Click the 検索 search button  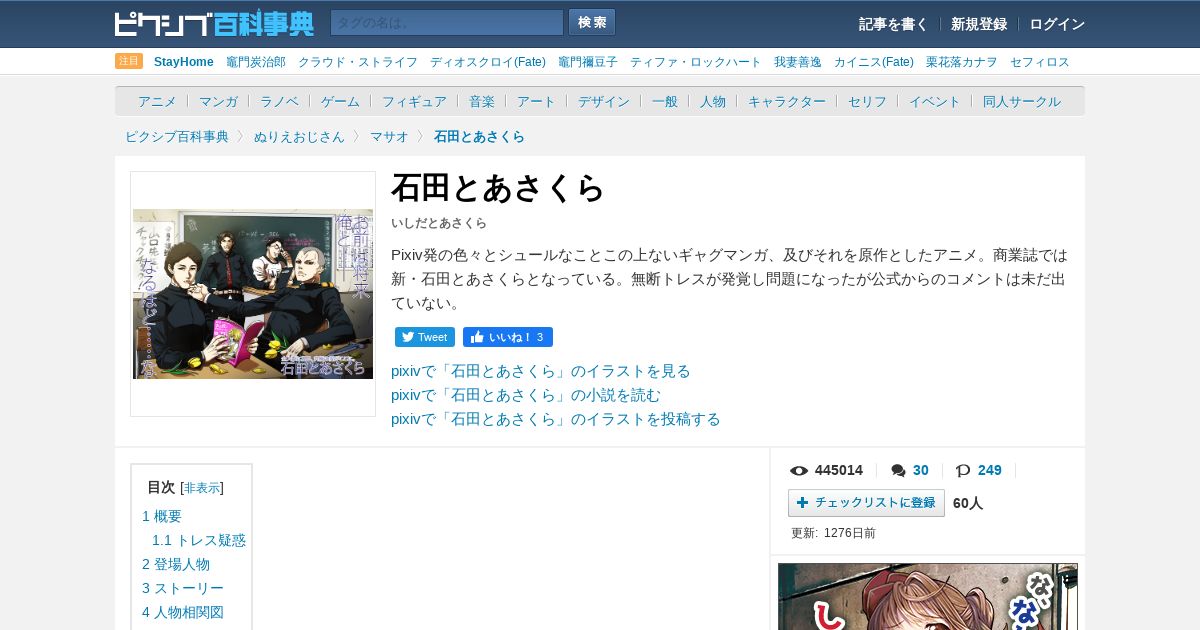(x=592, y=22)
